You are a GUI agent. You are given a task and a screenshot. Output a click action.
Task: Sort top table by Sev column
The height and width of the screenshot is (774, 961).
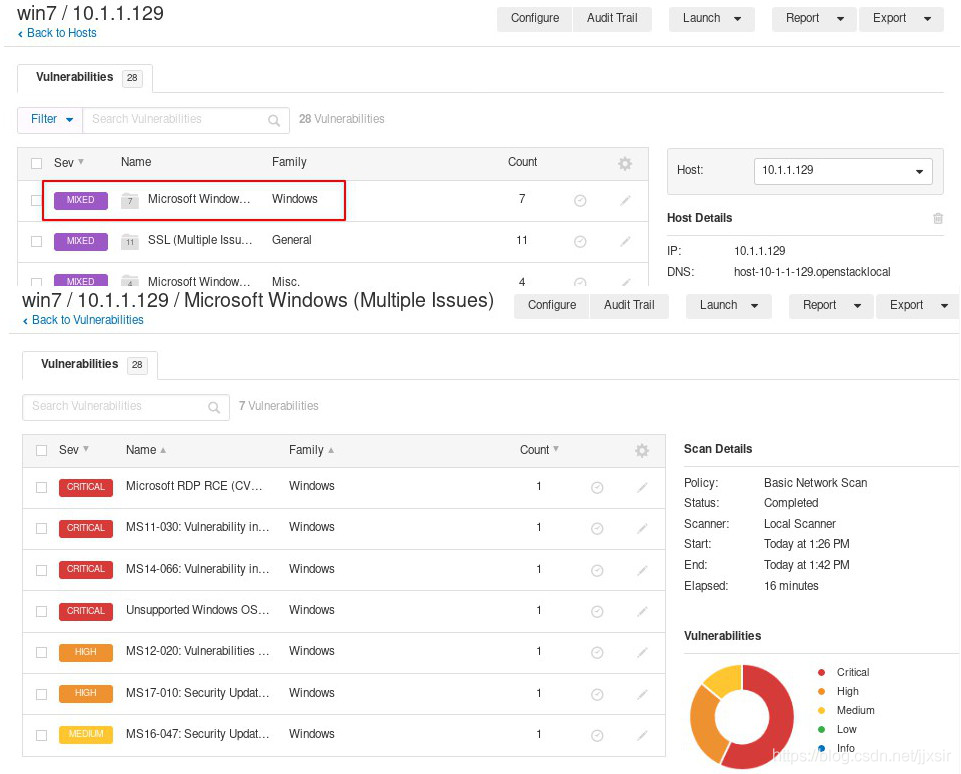coord(69,162)
